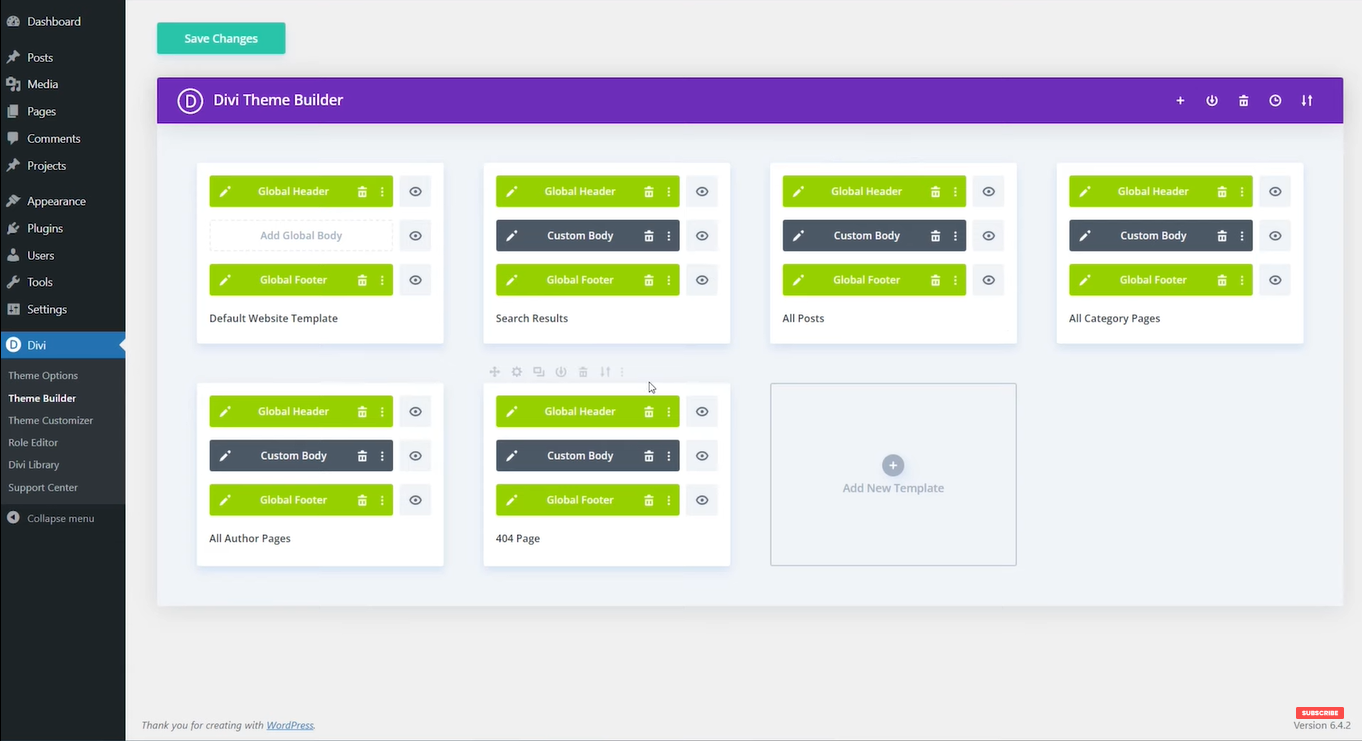Open Custom Body options in All Posts
This screenshot has width=1362, height=741.
click(x=955, y=236)
